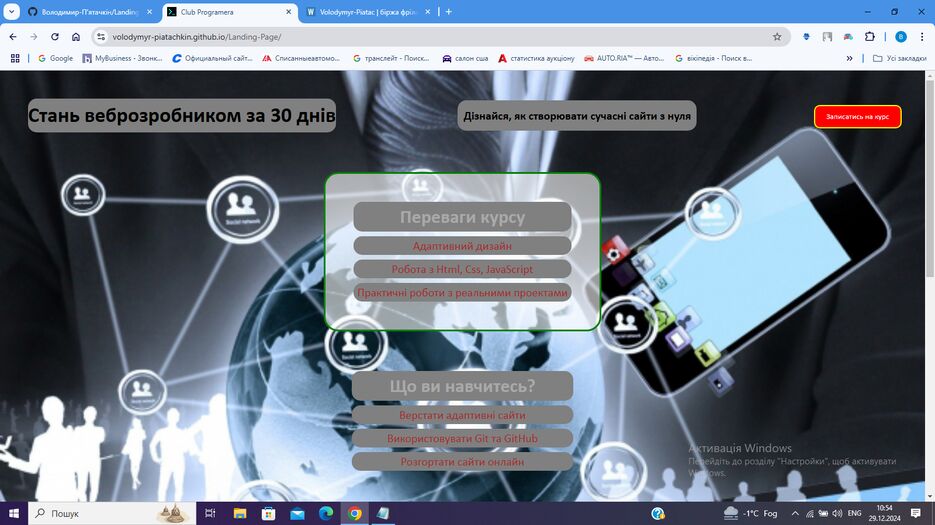The image size is (935, 525).
Task: Open the notepad-like app on taskbar
Action: point(383,513)
